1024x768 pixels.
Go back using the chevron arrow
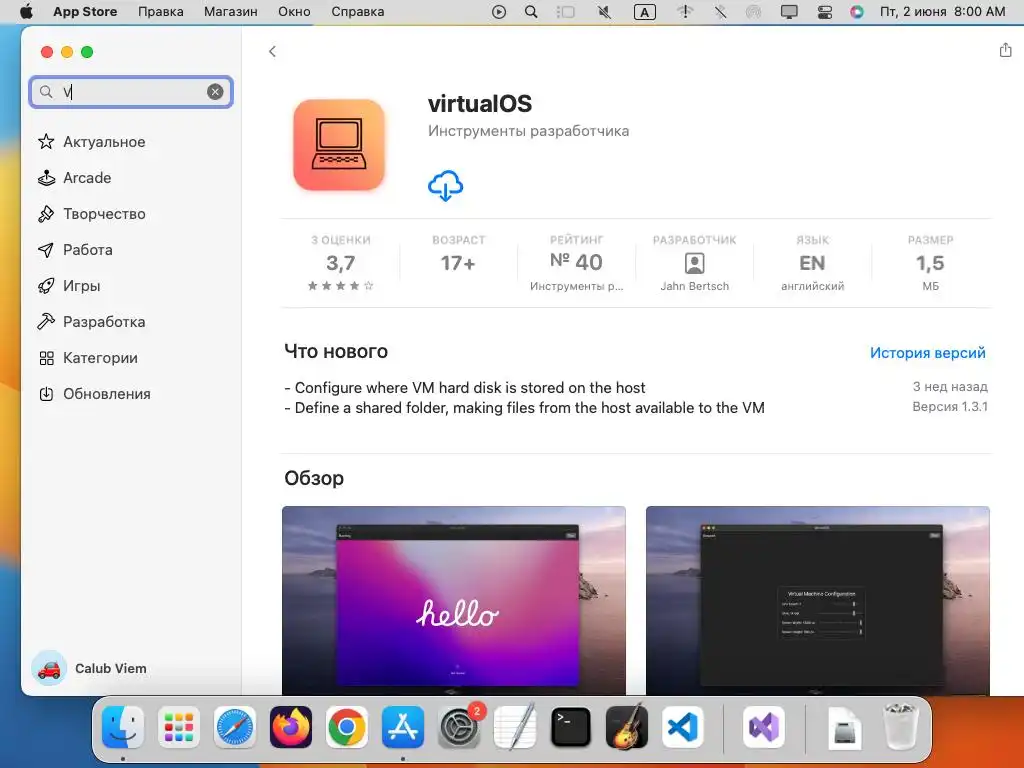click(272, 52)
